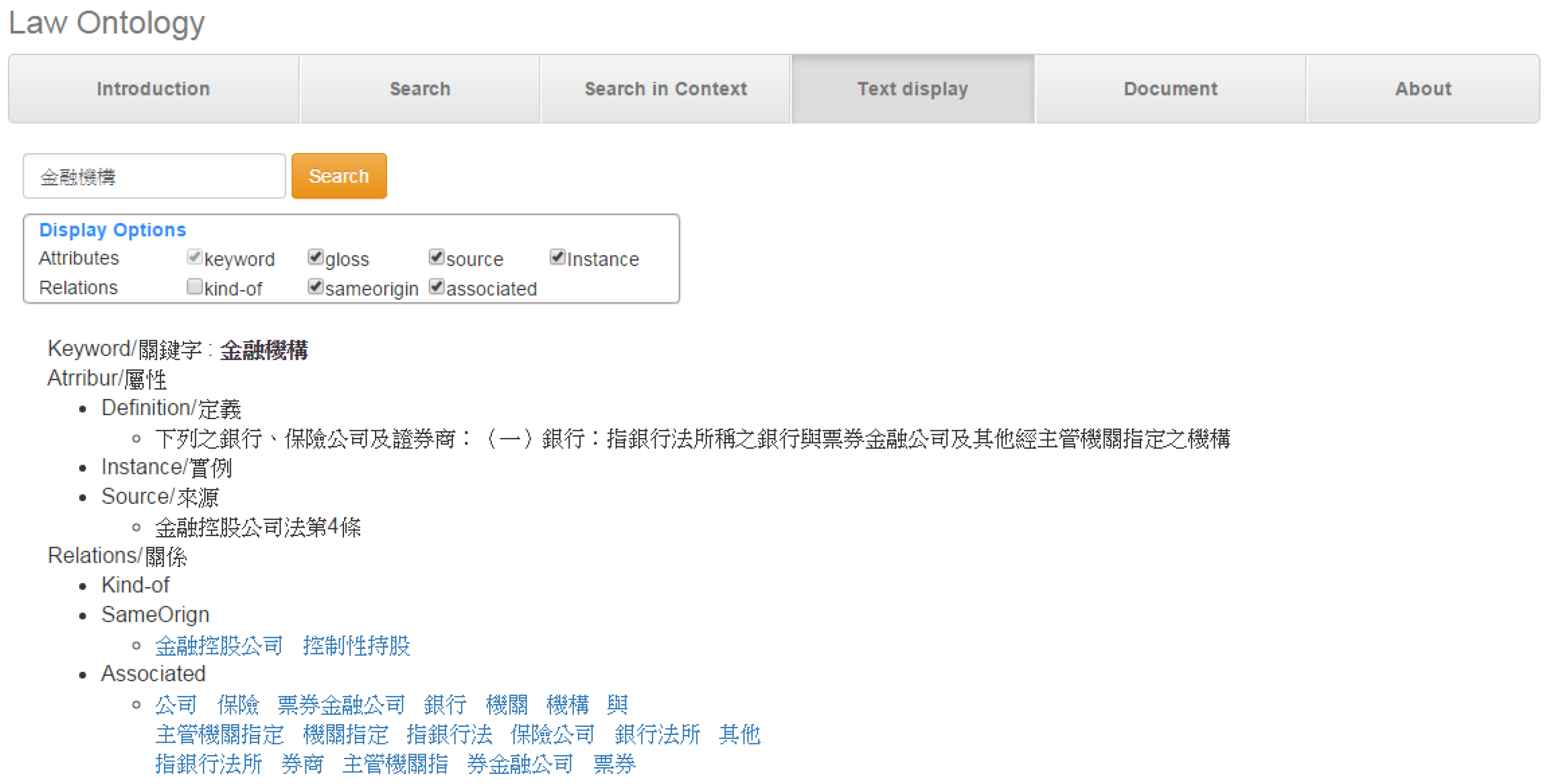Toggle the source attribute checkbox
Image resolution: width=1548 pixels, height=784 pixels.
tap(436, 257)
